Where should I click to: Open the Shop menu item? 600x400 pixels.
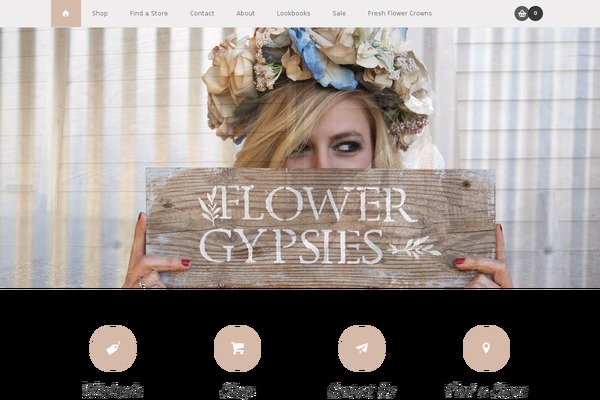[99, 13]
